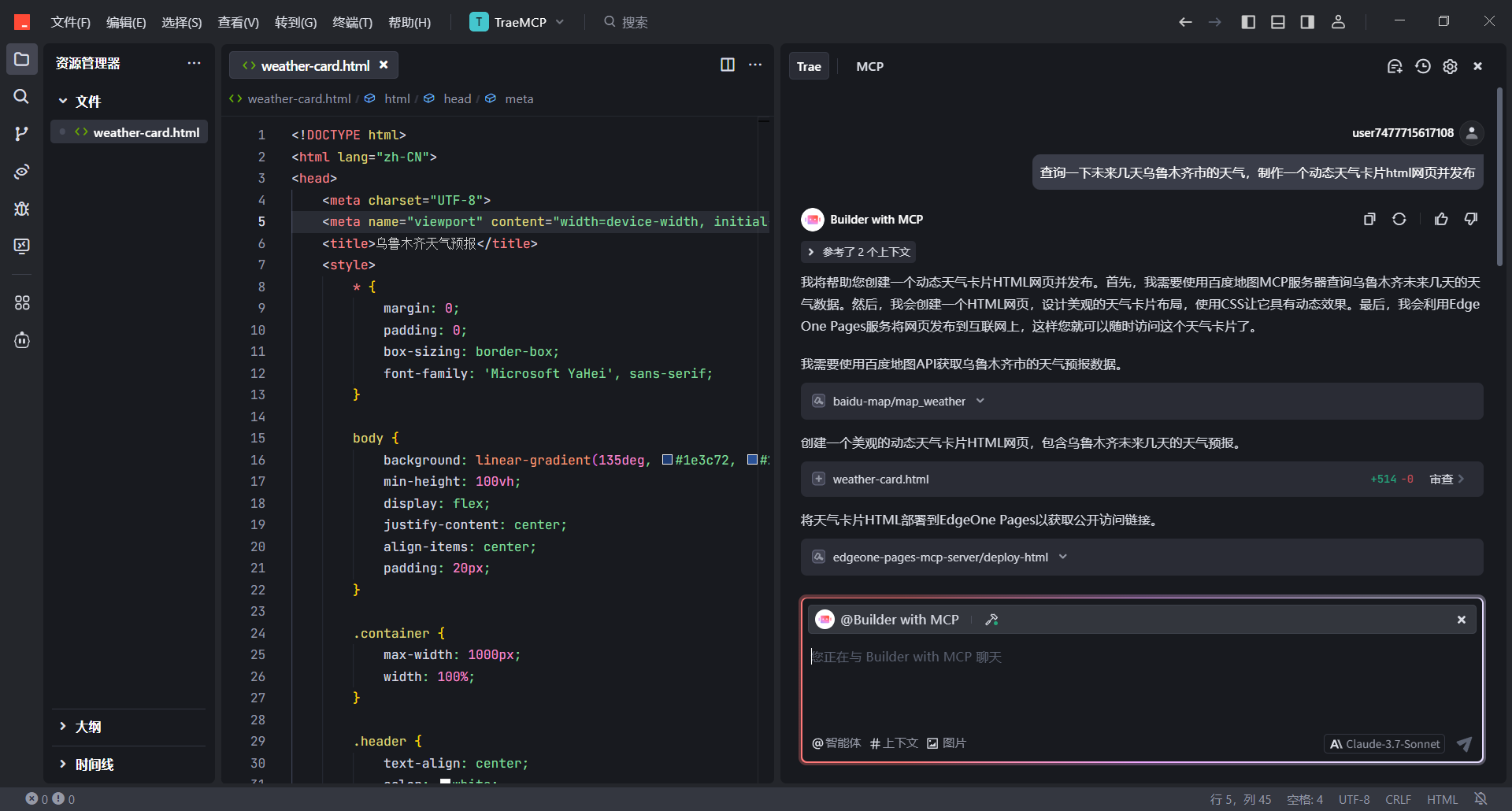This screenshot has width=1512, height=811.
Task: Expand the baidu-map/map_weather tool call
Action: pos(1142,401)
